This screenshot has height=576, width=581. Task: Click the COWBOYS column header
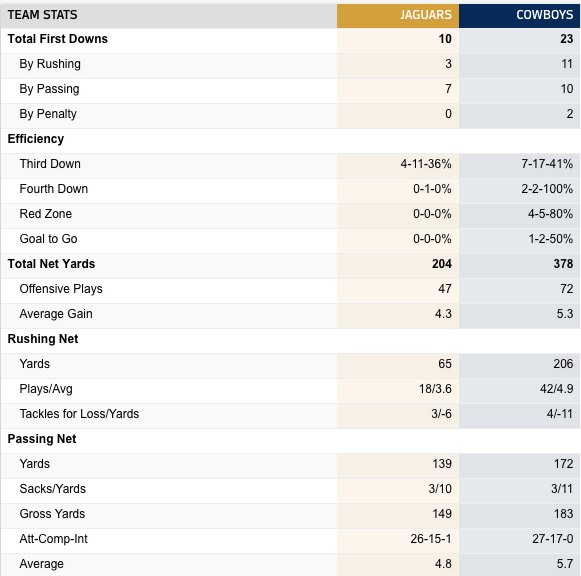pyautogui.click(x=544, y=15)
